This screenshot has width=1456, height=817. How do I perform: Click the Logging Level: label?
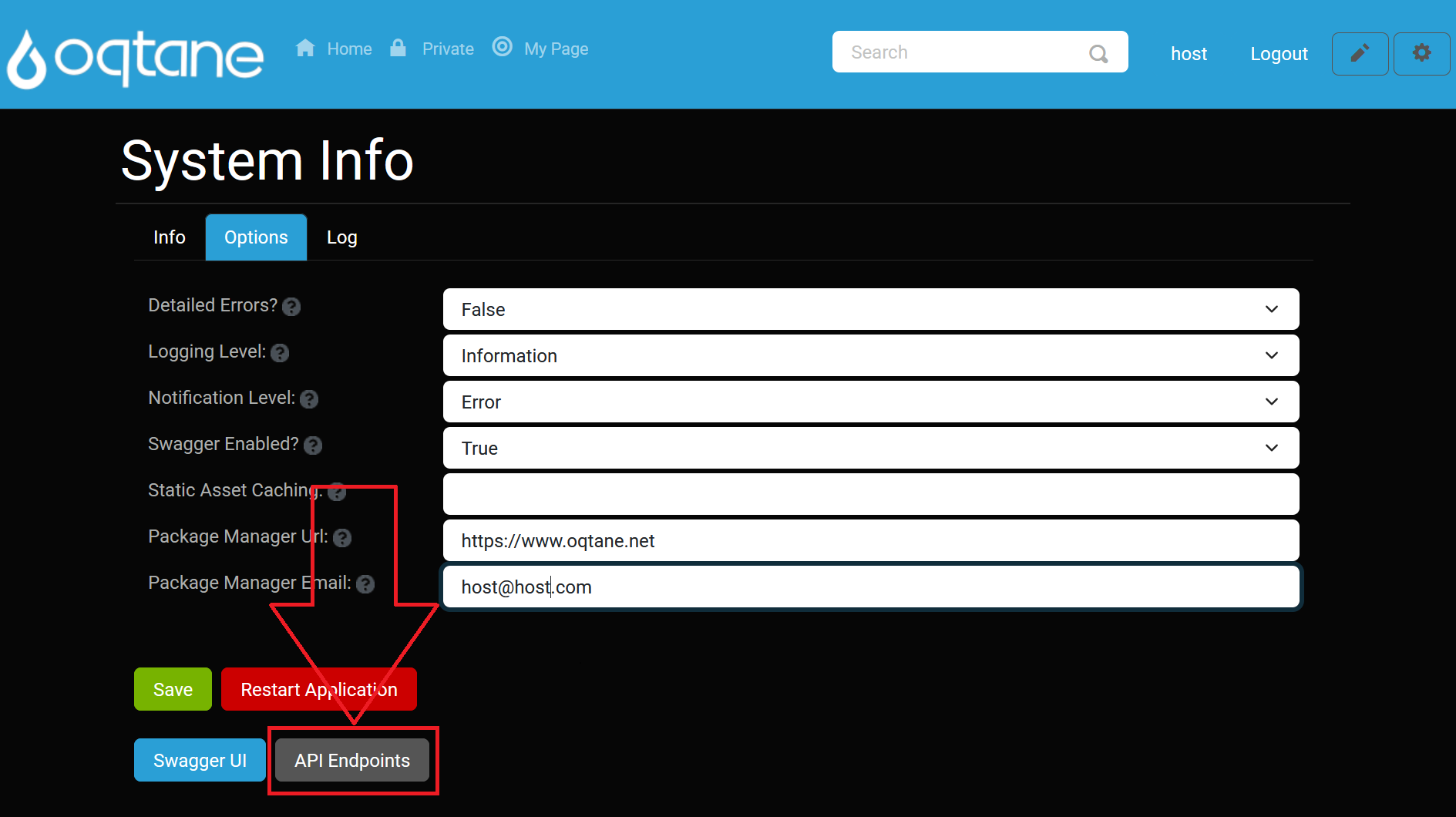coord(207,351)
